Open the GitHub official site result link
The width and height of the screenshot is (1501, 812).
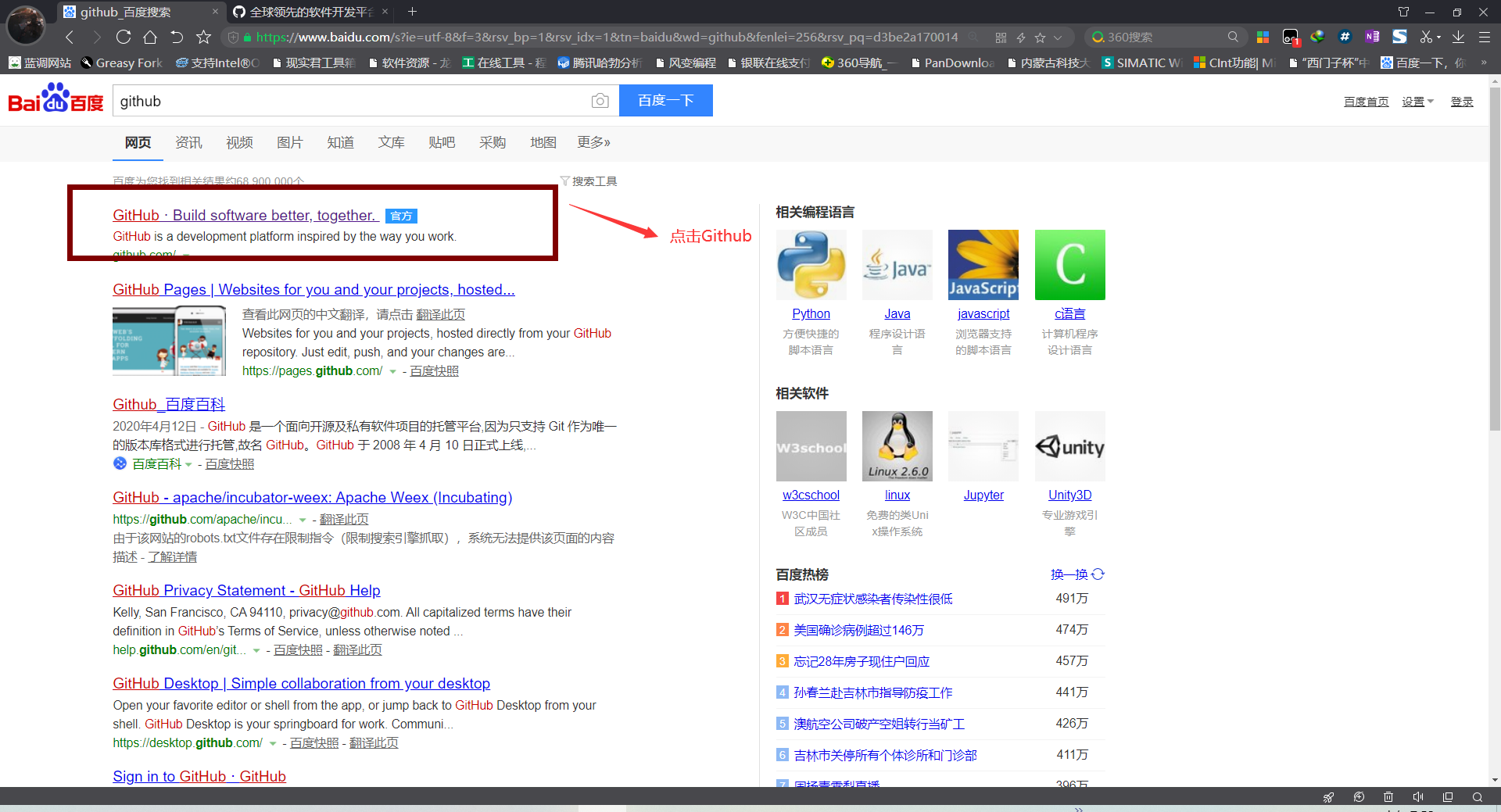coord(245,216)
